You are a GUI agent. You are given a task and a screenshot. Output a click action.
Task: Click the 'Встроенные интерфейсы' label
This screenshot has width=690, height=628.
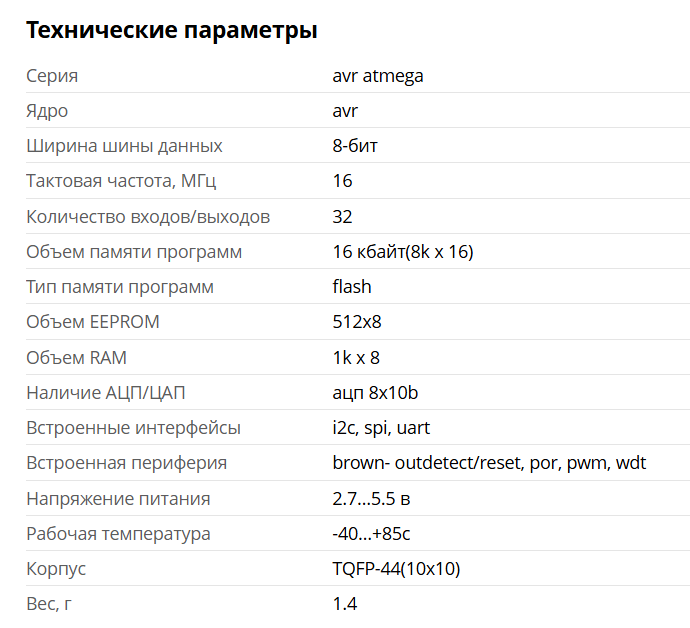[133, 428]
